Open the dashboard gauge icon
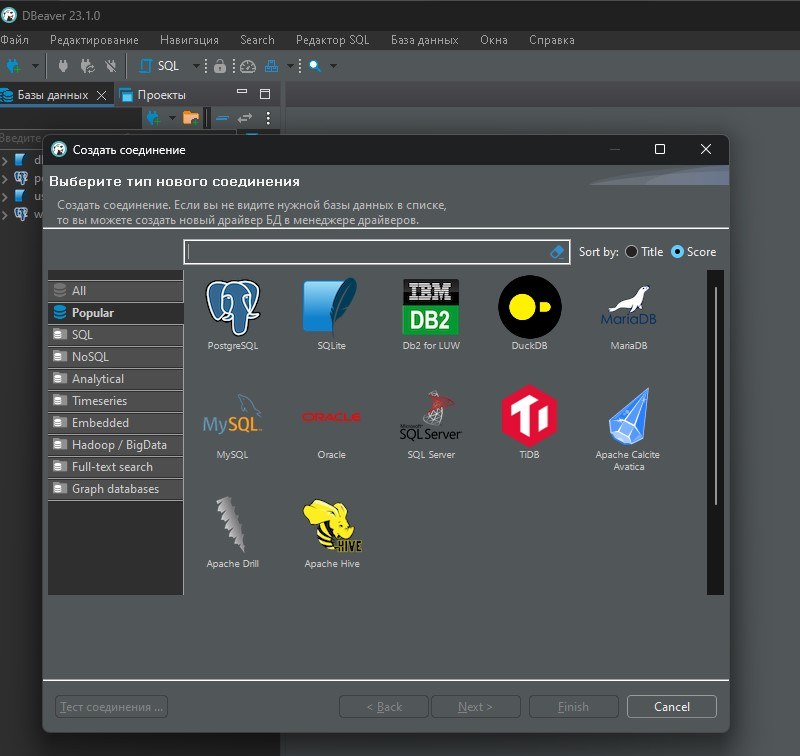The width and height of the screenshot is (800, 756). (248, 66)
